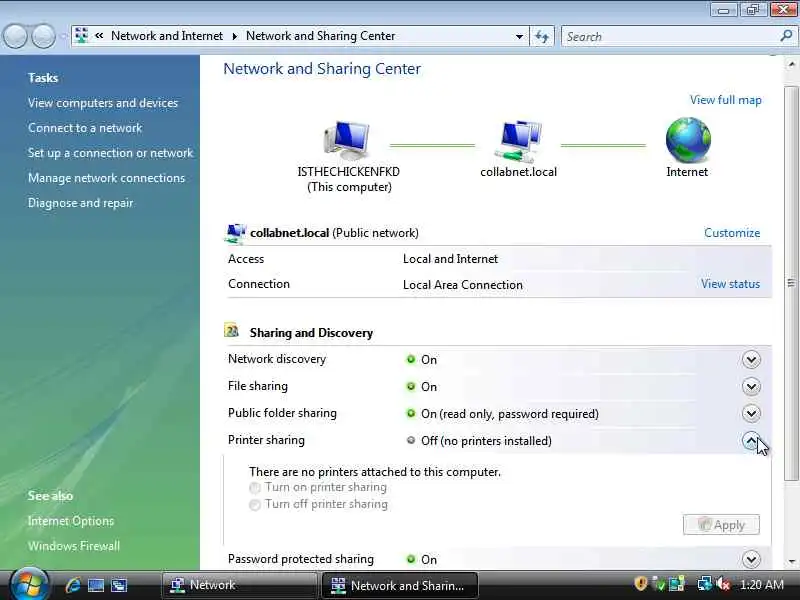Open Internet Options link
800x600 pixels.
71,521
